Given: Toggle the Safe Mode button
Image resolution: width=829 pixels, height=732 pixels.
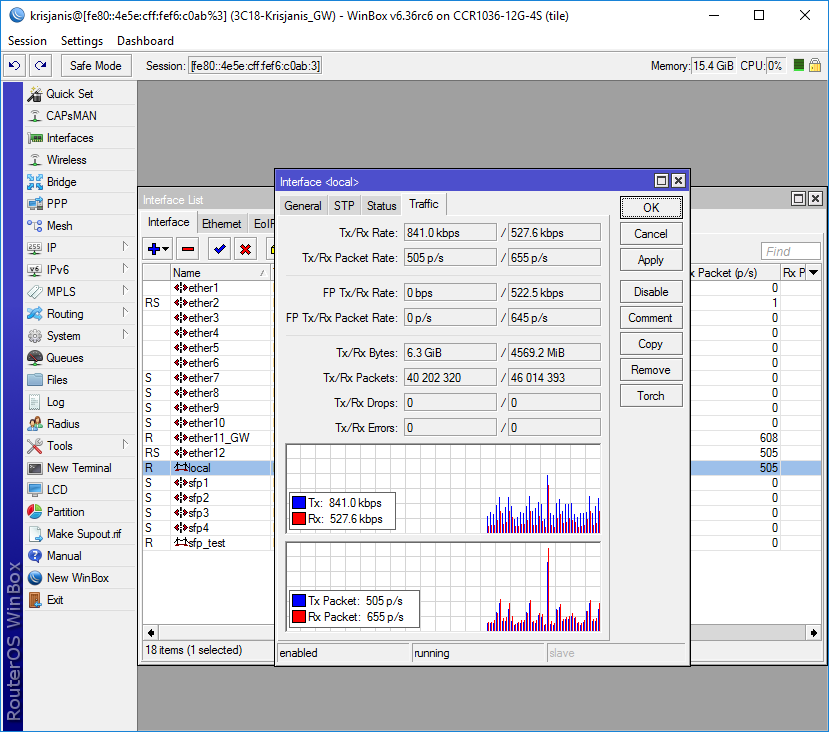Looking at the screenshot, I should 96,66.
